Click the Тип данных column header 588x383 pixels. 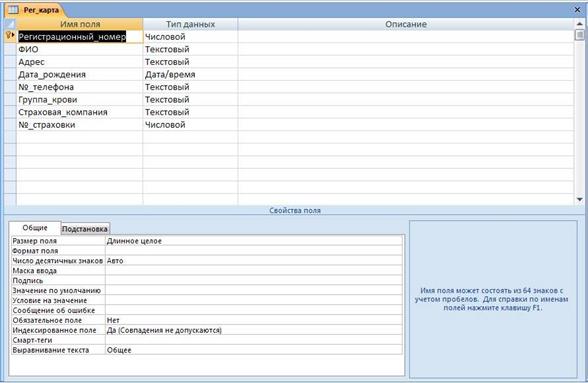(190, 24)
